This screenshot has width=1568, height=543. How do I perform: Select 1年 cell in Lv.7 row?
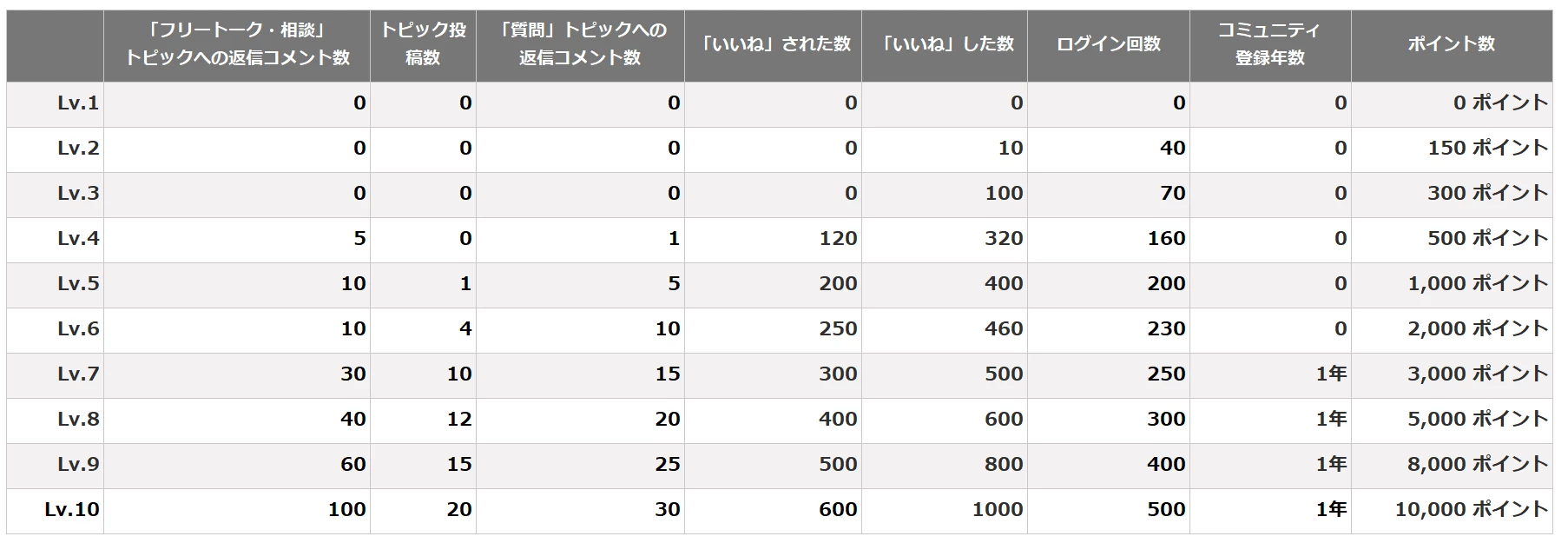point(1330,374)
